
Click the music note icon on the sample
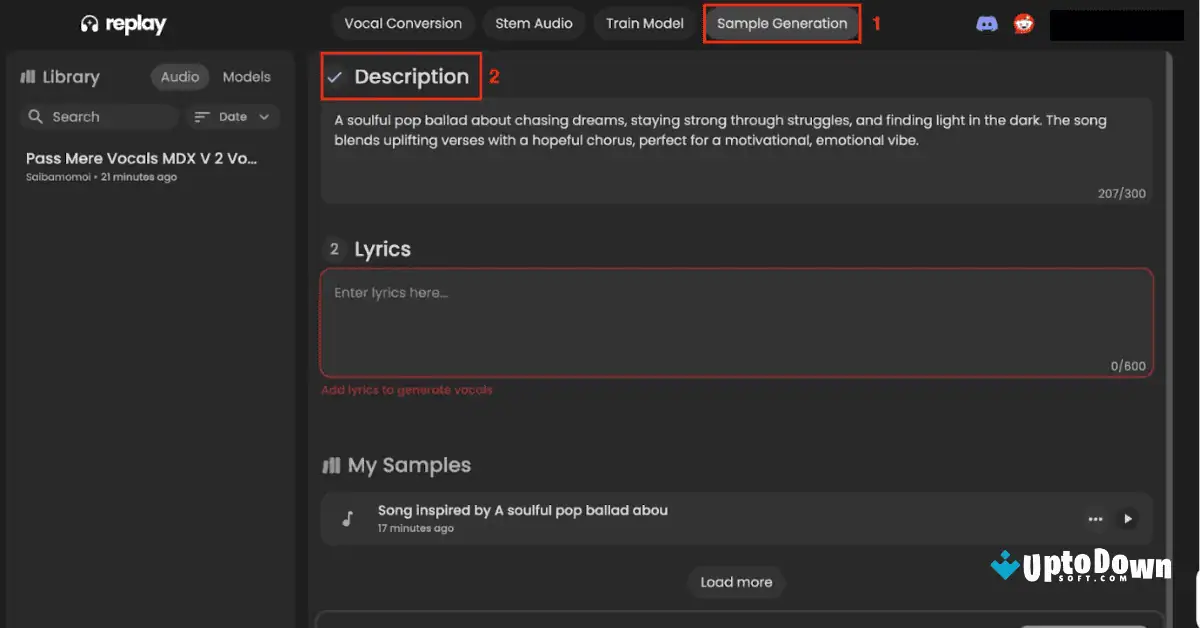pos(347,518)
